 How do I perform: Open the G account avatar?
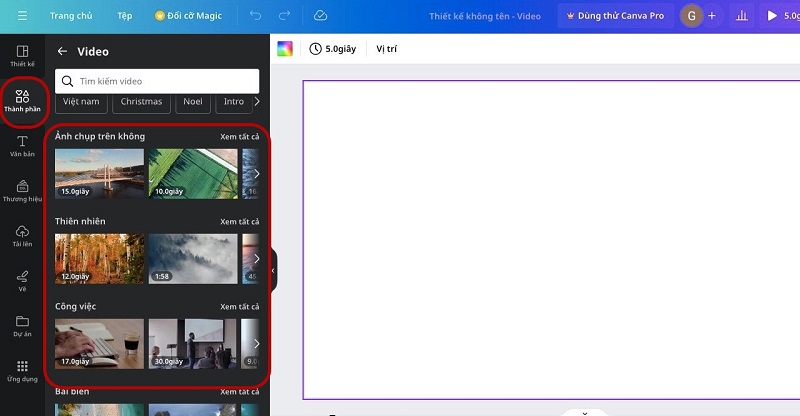click(x=692, y=16)
